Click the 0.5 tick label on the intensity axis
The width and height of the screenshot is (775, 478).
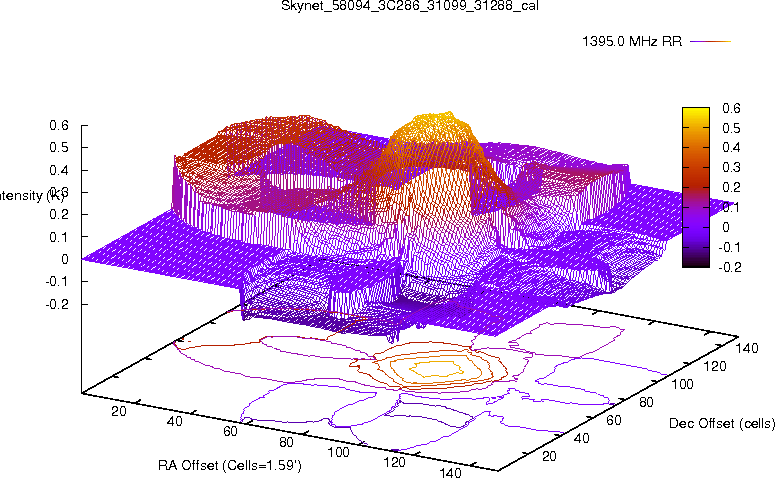59,147
